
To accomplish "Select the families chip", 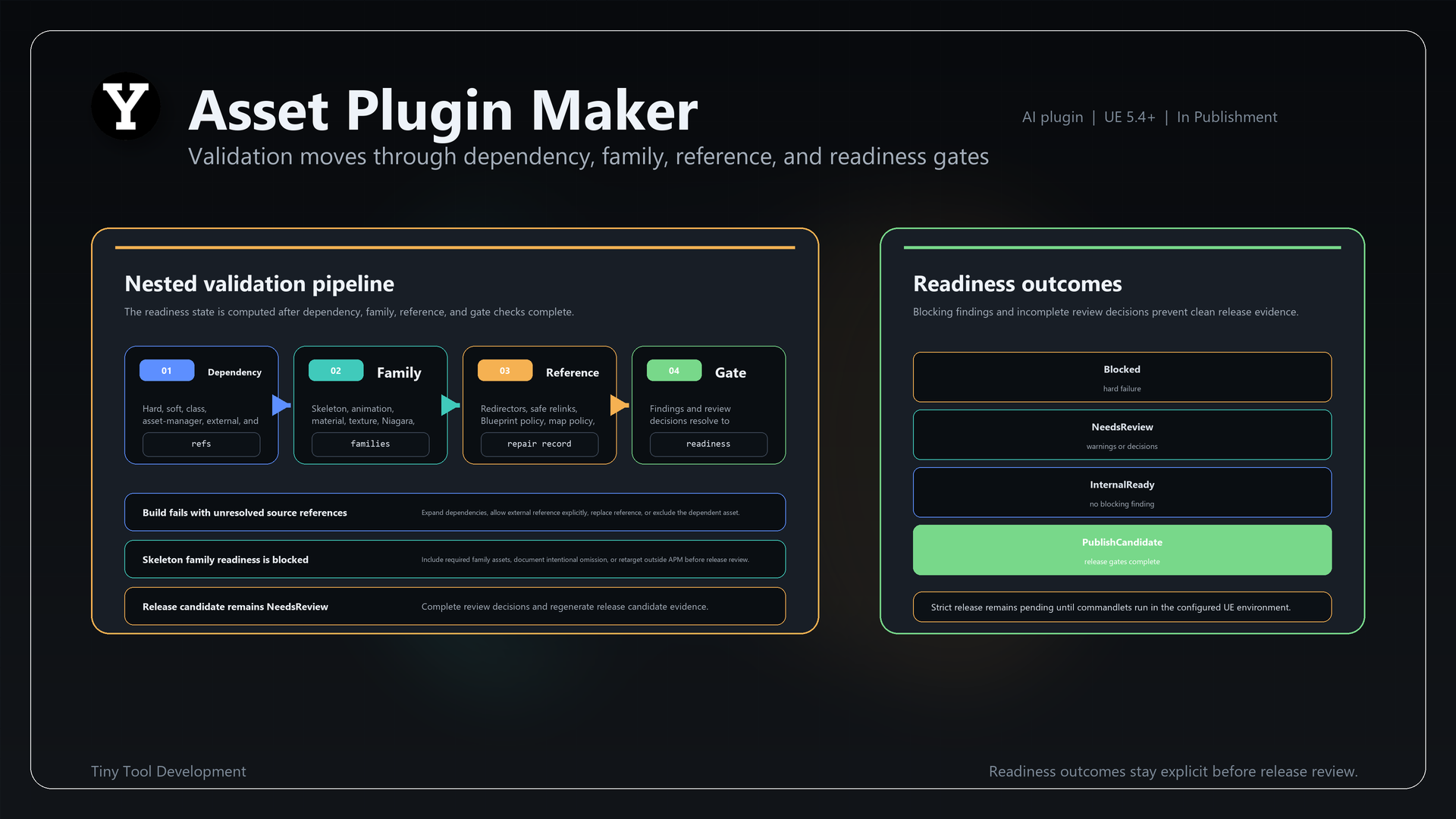I will coord(371,444).
